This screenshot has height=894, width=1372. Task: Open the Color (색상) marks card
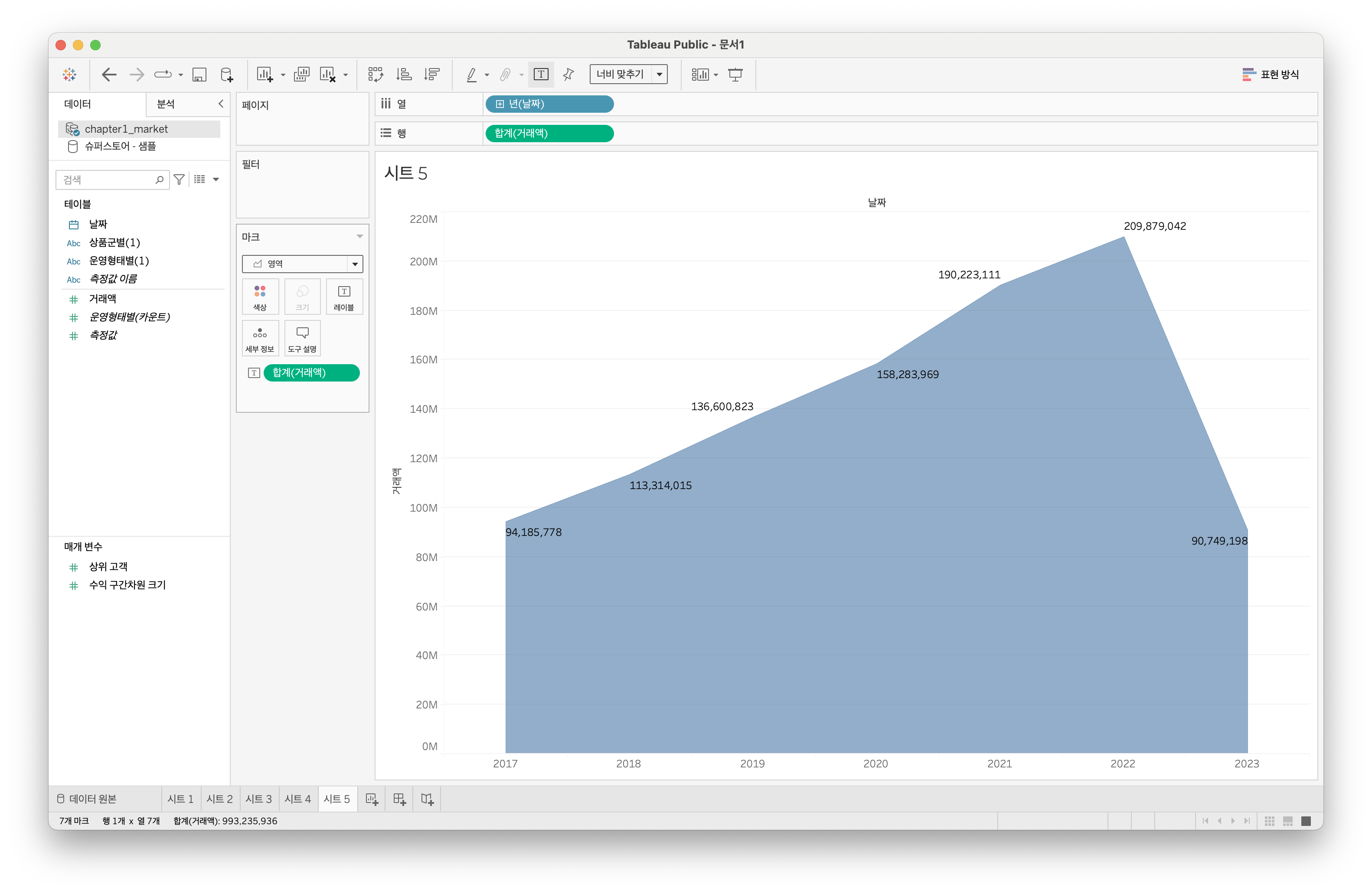click(x=260, y=296)
